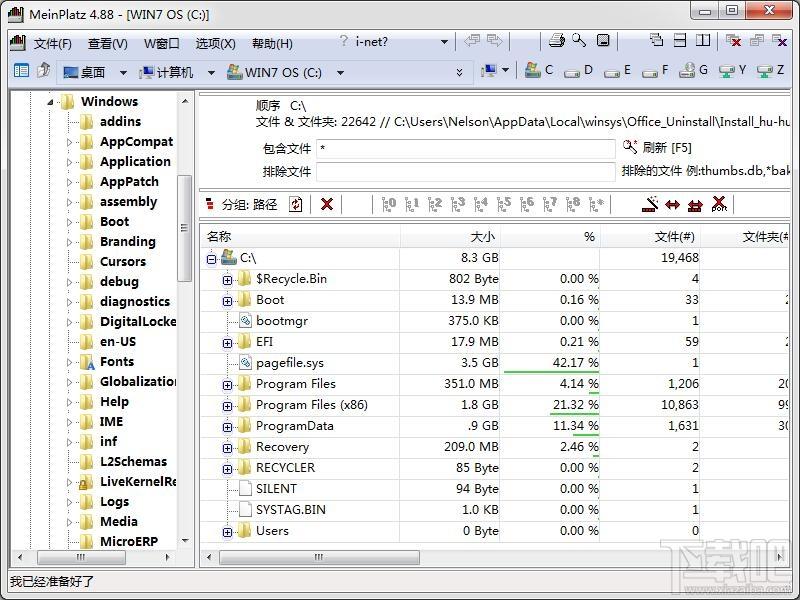Expand the Program Files (x86) row

[x=228, y=406]
